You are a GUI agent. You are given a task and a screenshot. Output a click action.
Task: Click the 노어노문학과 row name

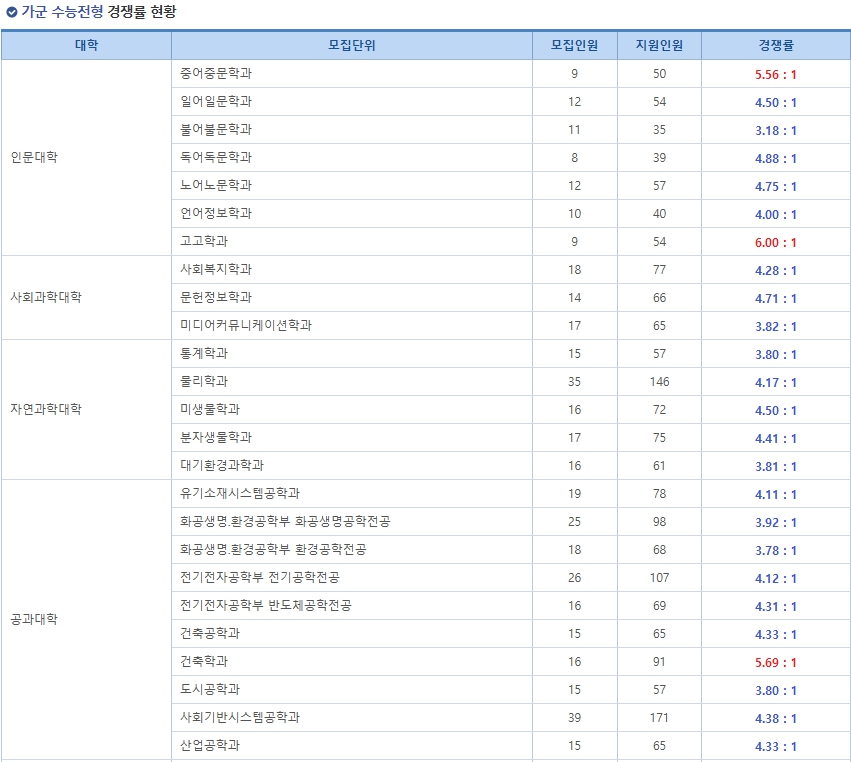[x=216, y=185]
